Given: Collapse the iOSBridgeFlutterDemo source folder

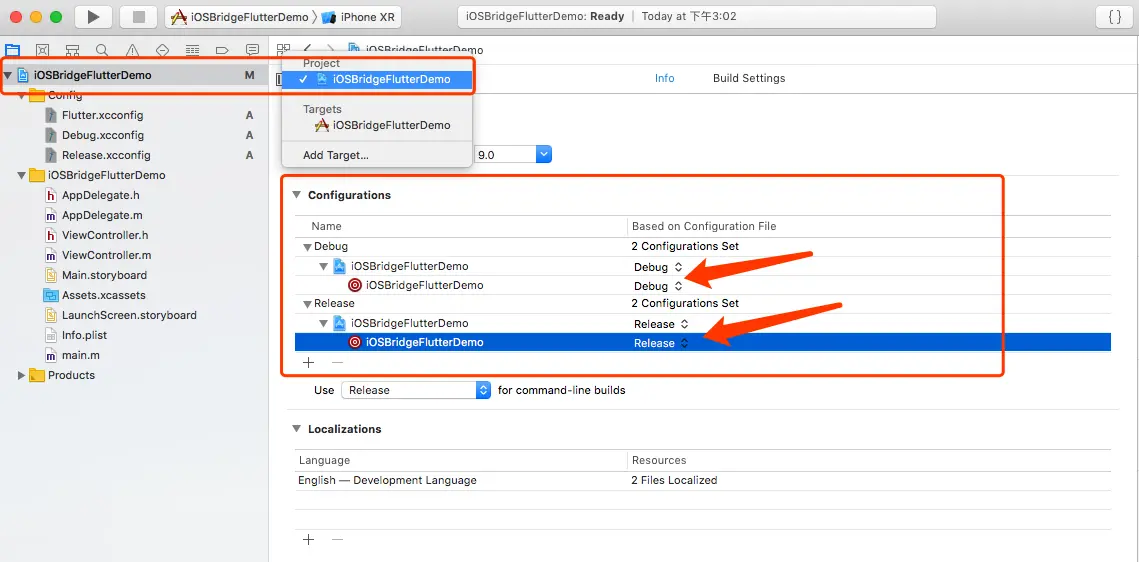Looking at the screenshot, I should [x=22, y=175].
